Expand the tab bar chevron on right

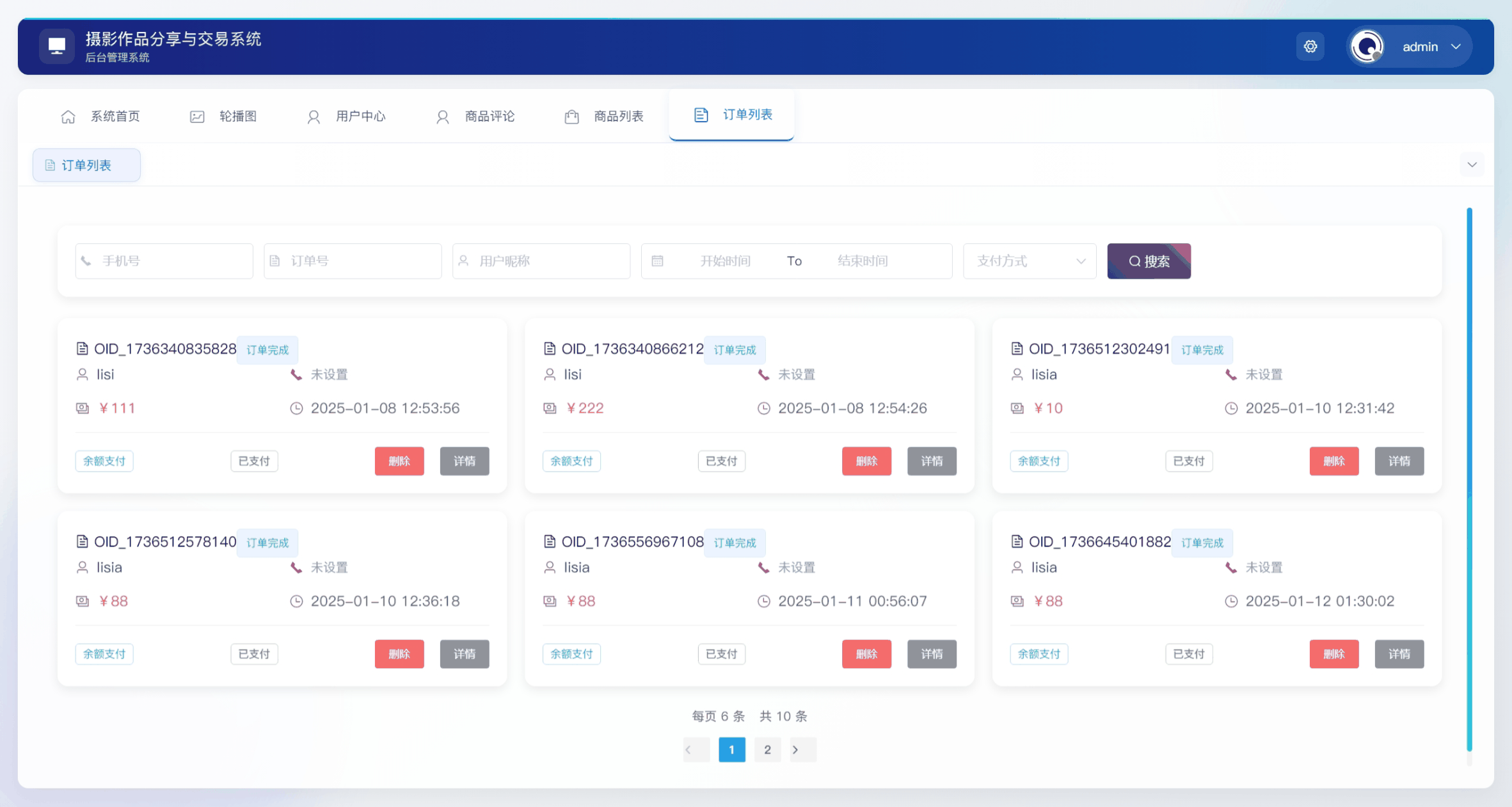coord(1472,165)
